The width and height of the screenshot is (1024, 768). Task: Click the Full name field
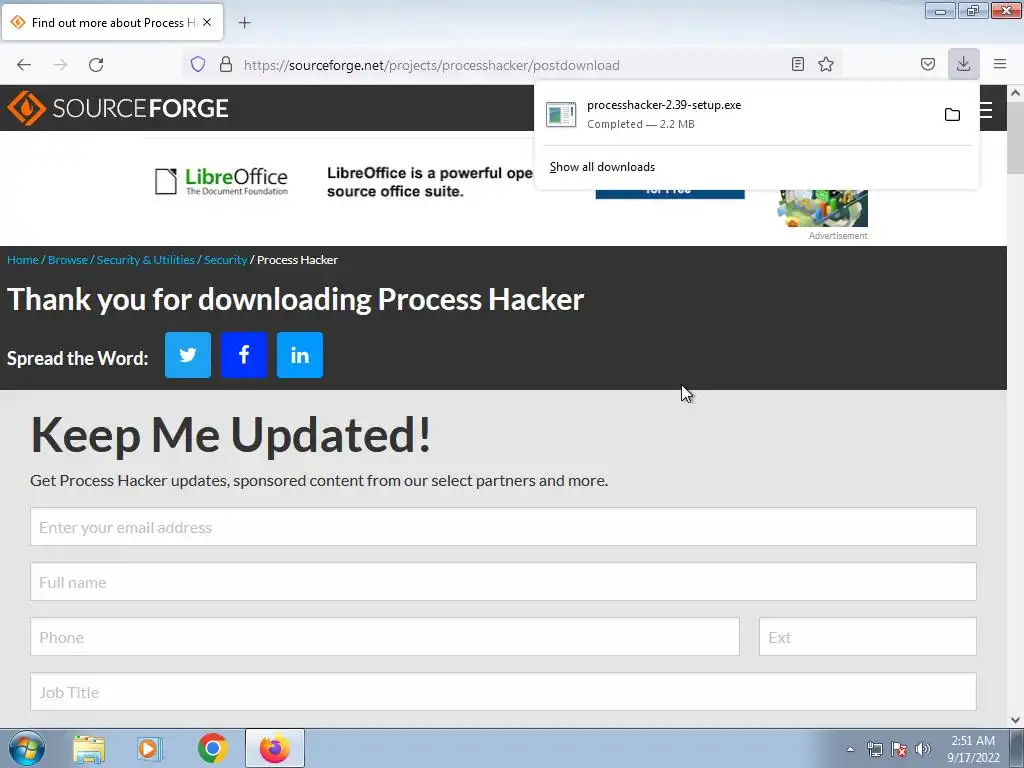(503, 582)
